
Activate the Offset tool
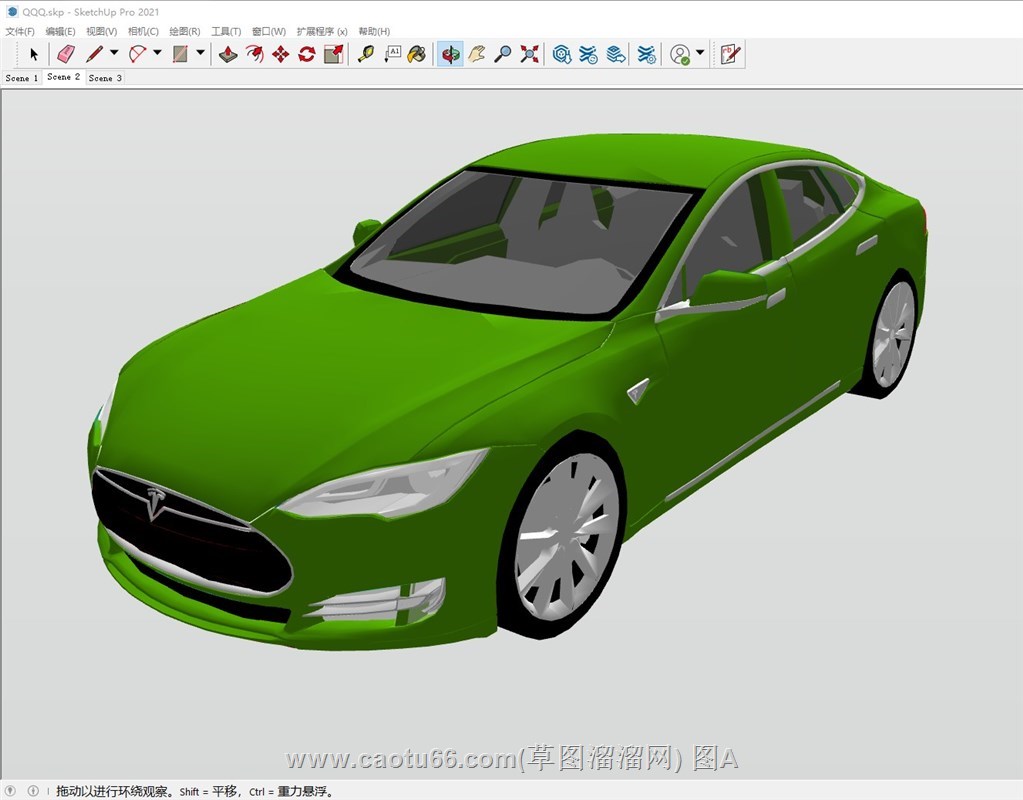[254, 54]
